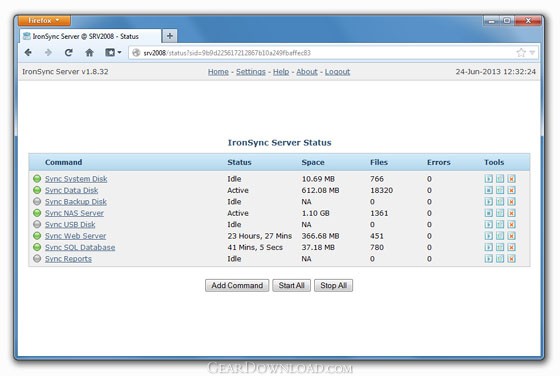Open the Sync USB Disk command link
This screenshot has width=560, height=376.
pos(70,225)
